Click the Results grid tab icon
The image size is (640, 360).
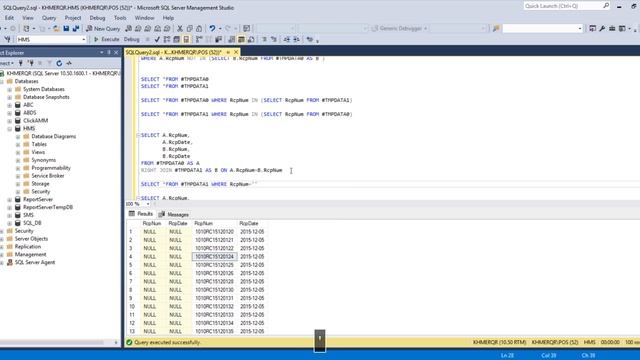(132, 214)
